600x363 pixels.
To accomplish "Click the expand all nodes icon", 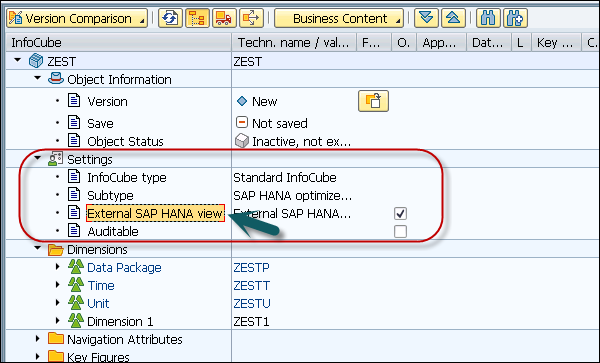I will [x=426, y=18].
